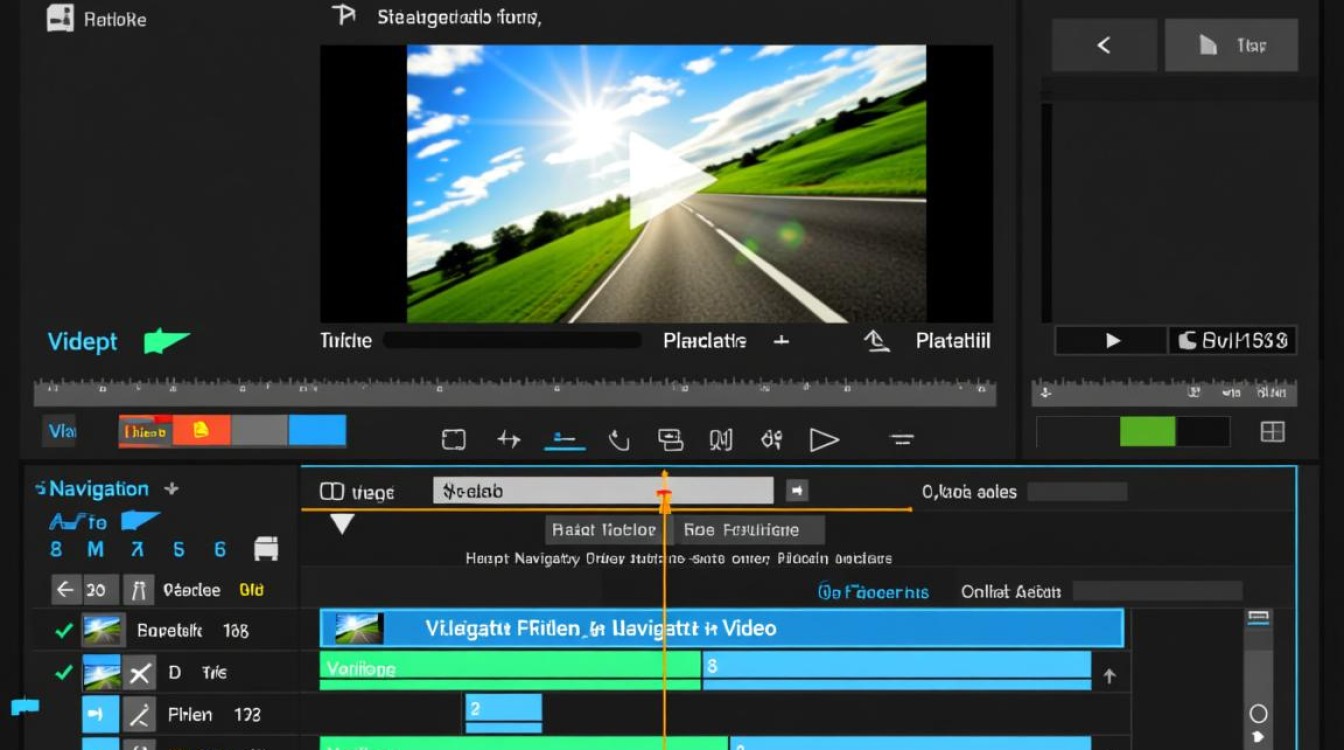Click the back chevron button at top right
Image resolution: width=1344 pixels, height=750 pixels.
(1104, 45)
